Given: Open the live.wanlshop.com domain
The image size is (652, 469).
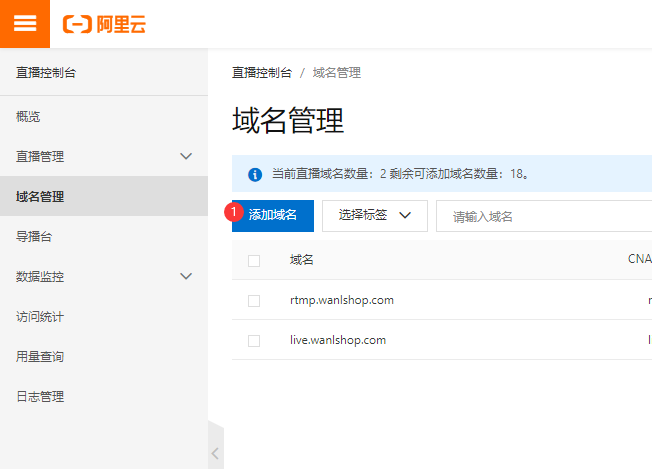Looking at the screenshot, I should [x=338, y=340].
